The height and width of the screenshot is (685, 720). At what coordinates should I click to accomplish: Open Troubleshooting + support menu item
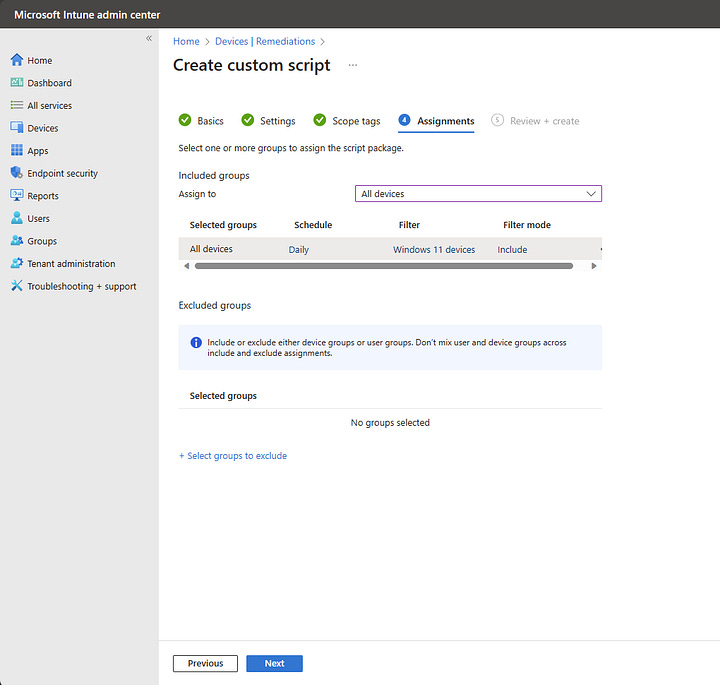click(x=82, y=286)
